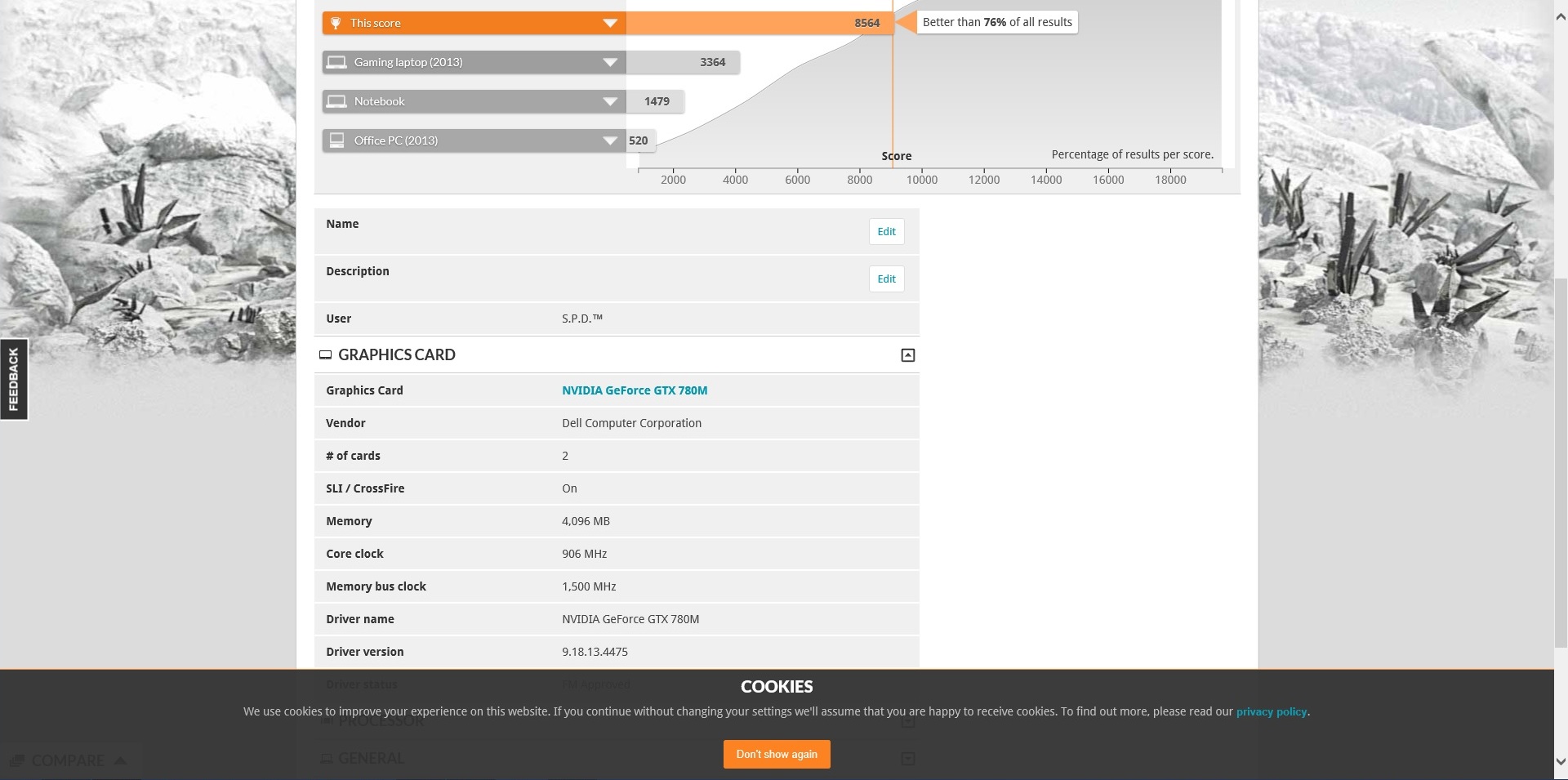This screenshot has height=780, width=1568.
Task: Click the Notebook 1479 score bar
Action: [x=655, y=101]
